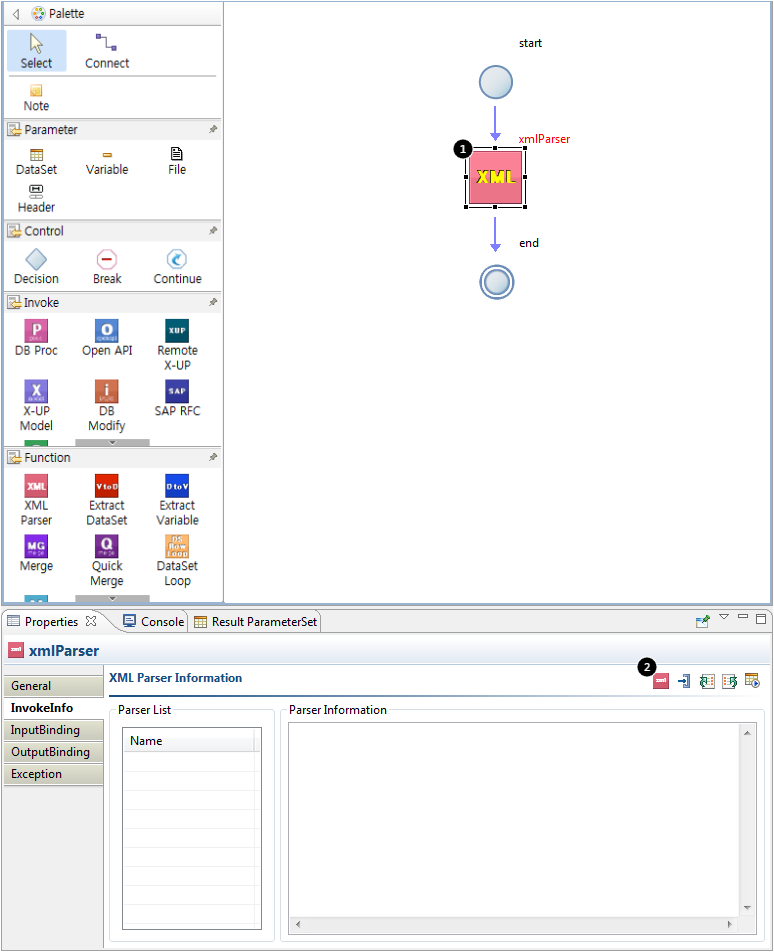Pin the Function palette drawer
Screen dimensions: 774x952
click(x=212, y=457)
